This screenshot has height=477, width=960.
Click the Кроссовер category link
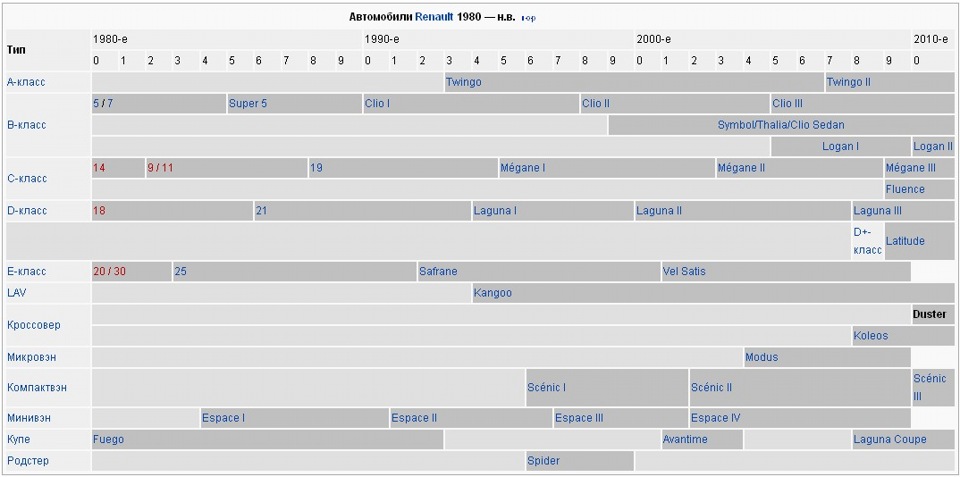click(34, 325)
